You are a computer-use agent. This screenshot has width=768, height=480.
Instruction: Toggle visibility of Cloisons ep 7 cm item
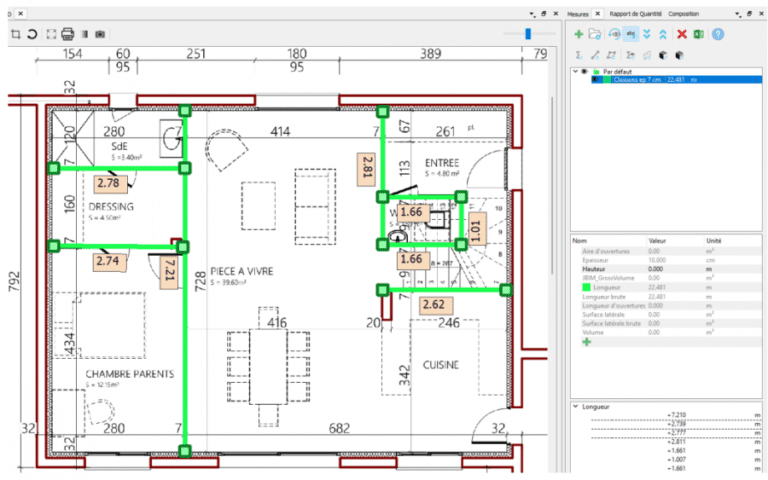[596, 79]
